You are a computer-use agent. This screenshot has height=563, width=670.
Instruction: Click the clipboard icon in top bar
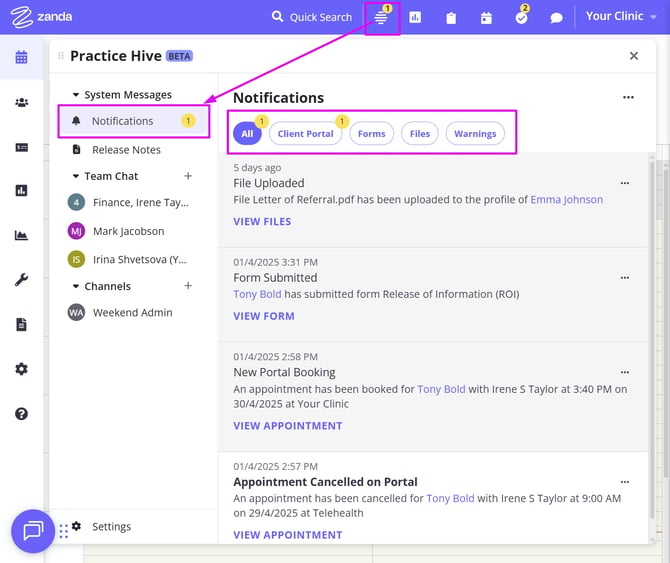[x=451, y=18]
